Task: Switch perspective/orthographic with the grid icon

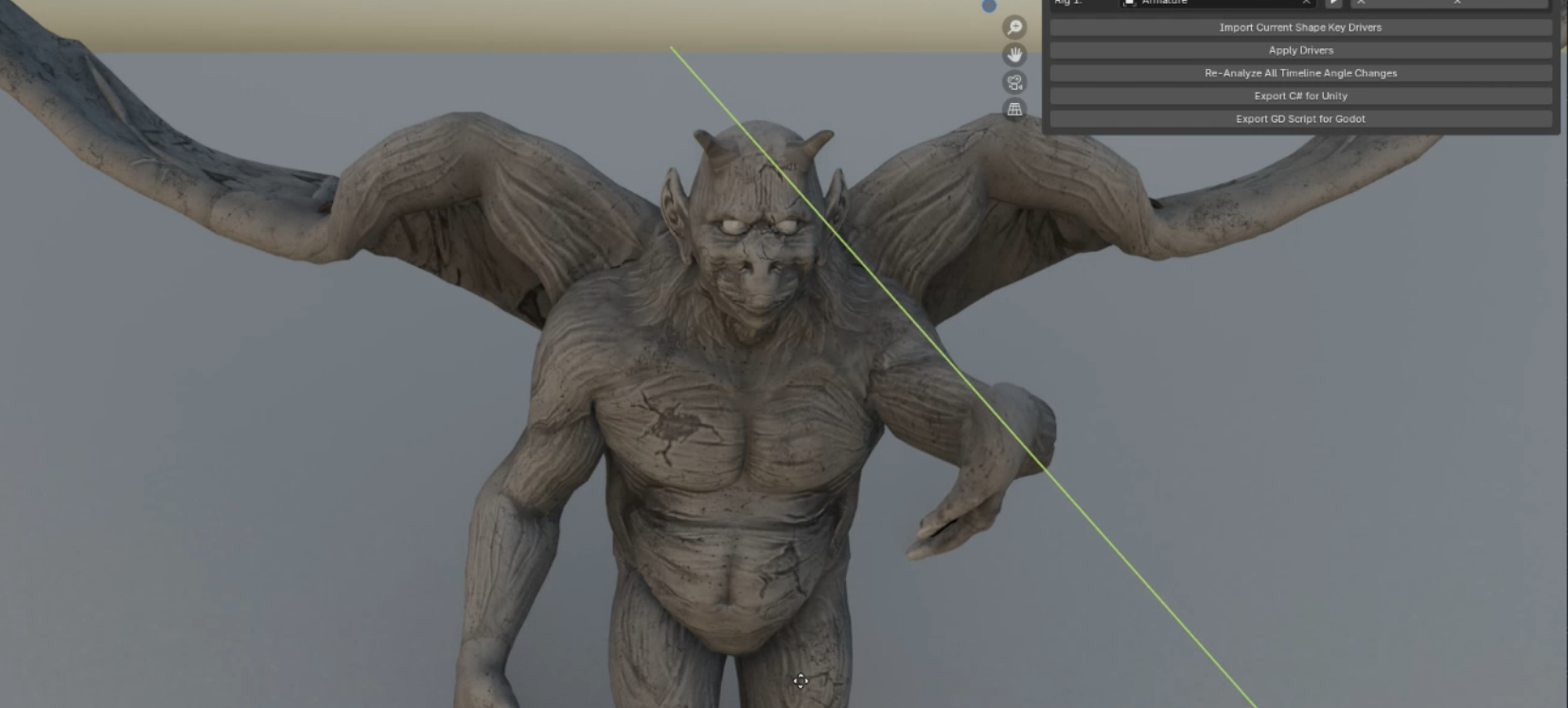Action: 1014,110
